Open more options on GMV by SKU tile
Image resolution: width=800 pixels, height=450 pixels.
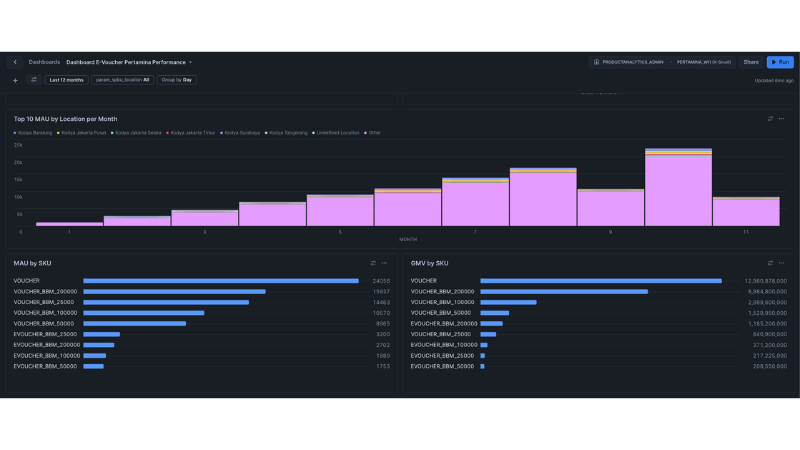point(782,263)
